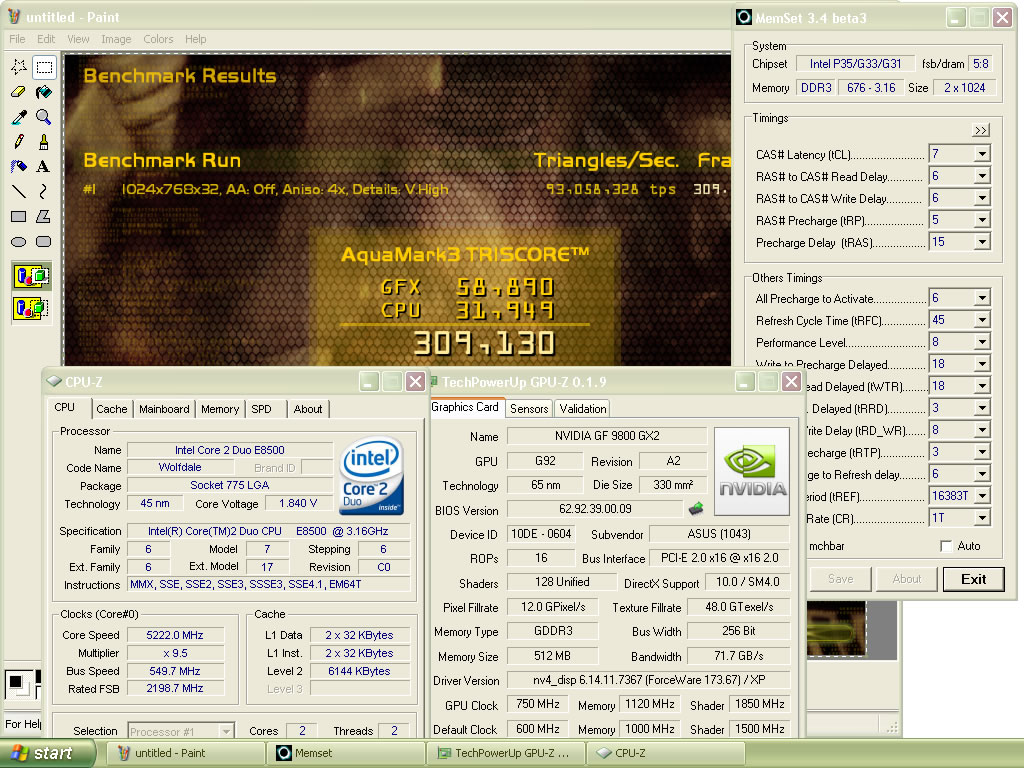1024x768 pixels.
Task: Click the Exit button in MemSet
Action: [x=973, y=579]
